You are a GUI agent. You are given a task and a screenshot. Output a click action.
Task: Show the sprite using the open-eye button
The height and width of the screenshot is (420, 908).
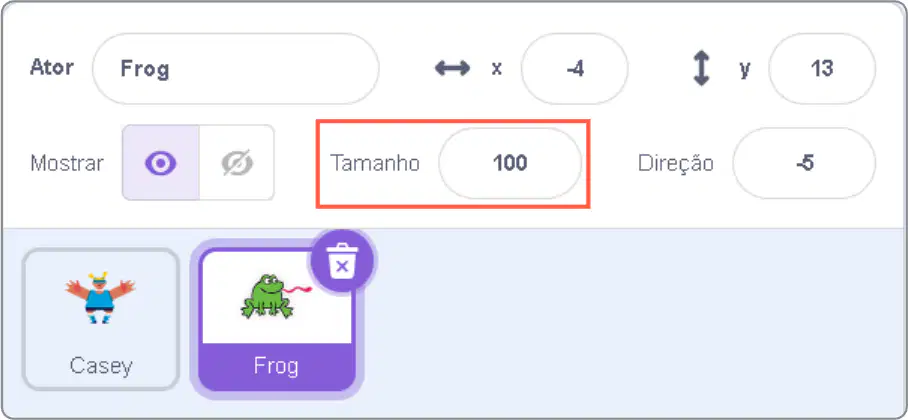click(x=160, y=163)
